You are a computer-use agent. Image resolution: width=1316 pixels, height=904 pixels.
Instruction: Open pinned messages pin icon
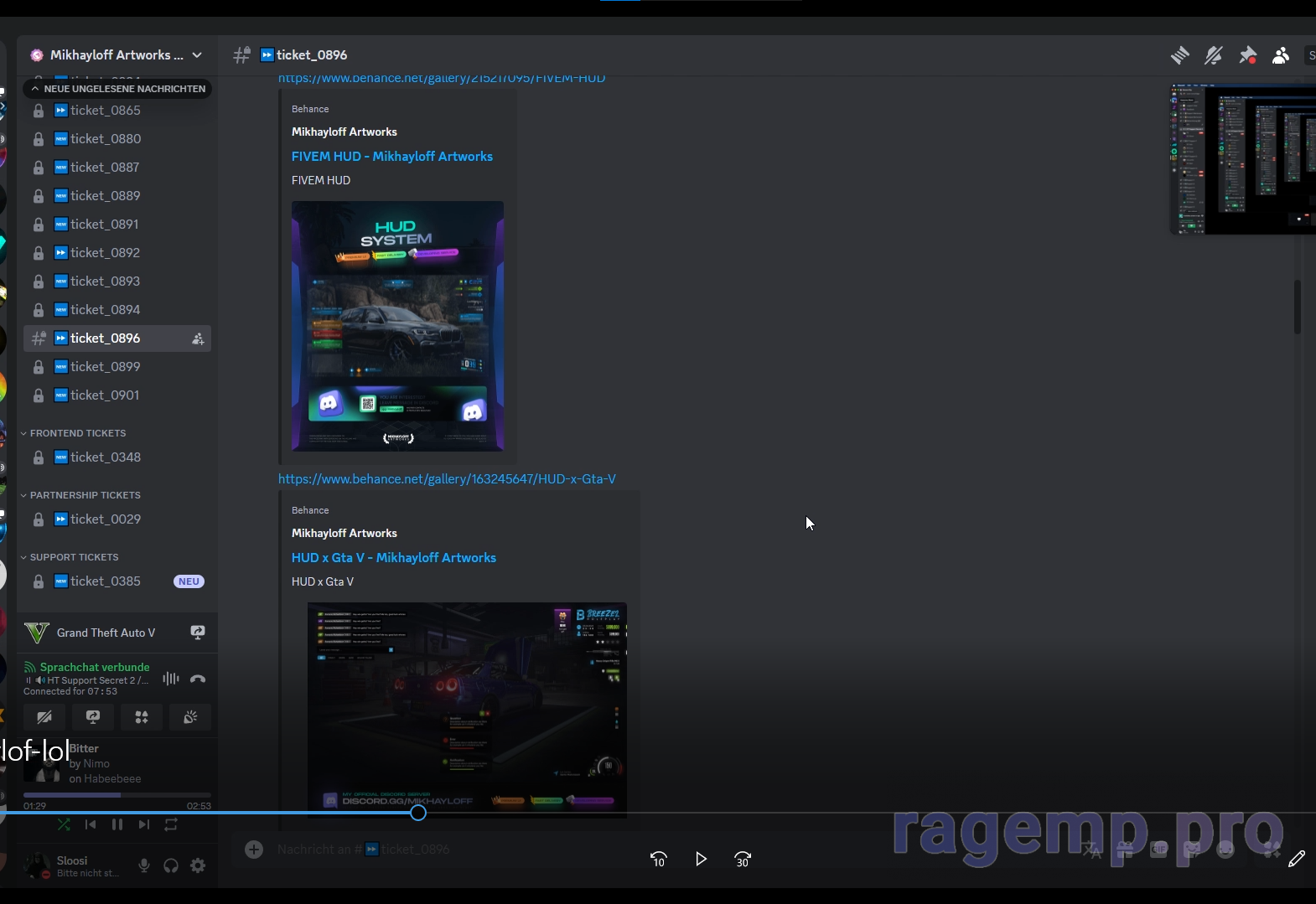coord(1247,55)
